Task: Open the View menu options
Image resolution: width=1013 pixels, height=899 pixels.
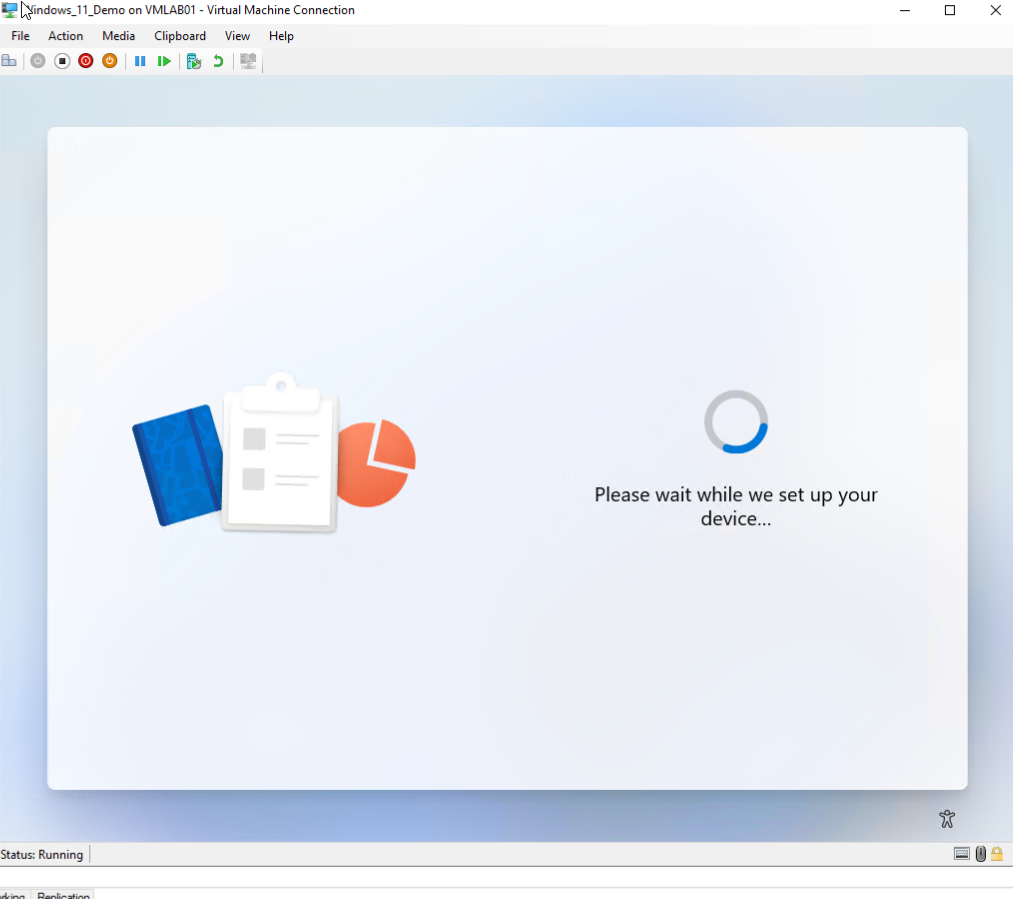Action: [237, 36]
